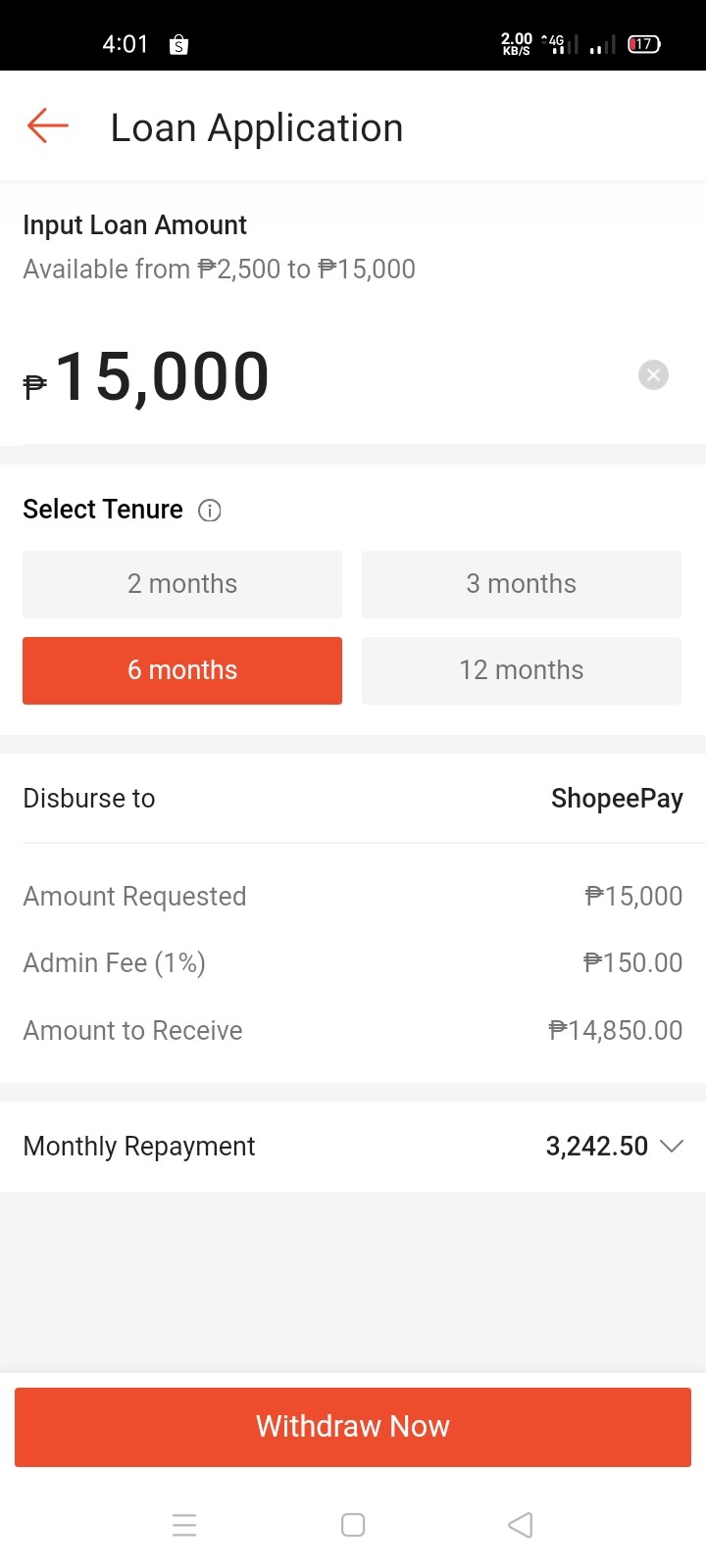Tap the battery indicator in status bar

click(644, 44)
